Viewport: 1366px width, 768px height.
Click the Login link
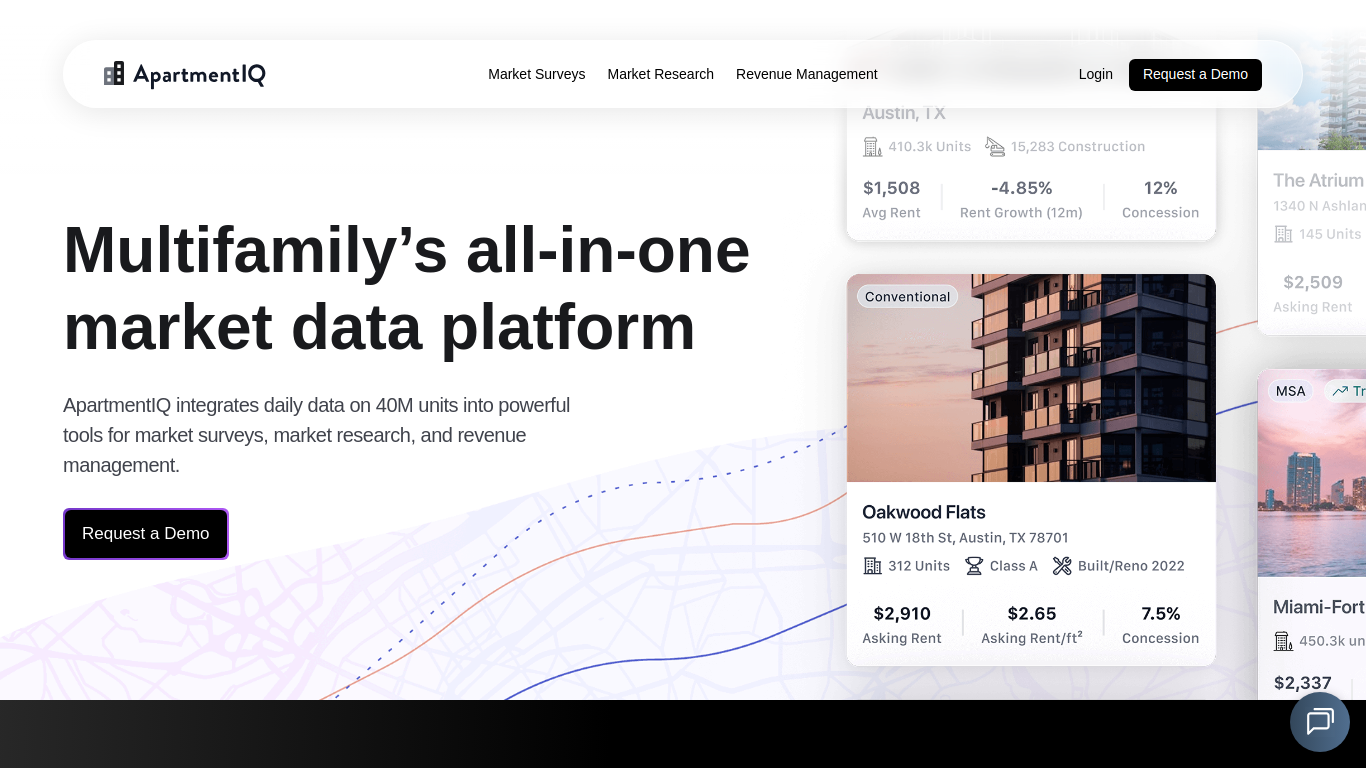point(1096,74)
